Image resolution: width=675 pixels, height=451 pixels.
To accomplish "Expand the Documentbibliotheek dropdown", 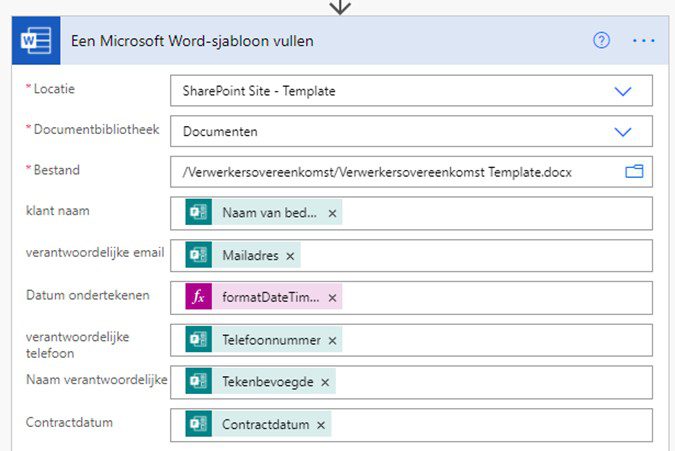I will coord(622,132).
